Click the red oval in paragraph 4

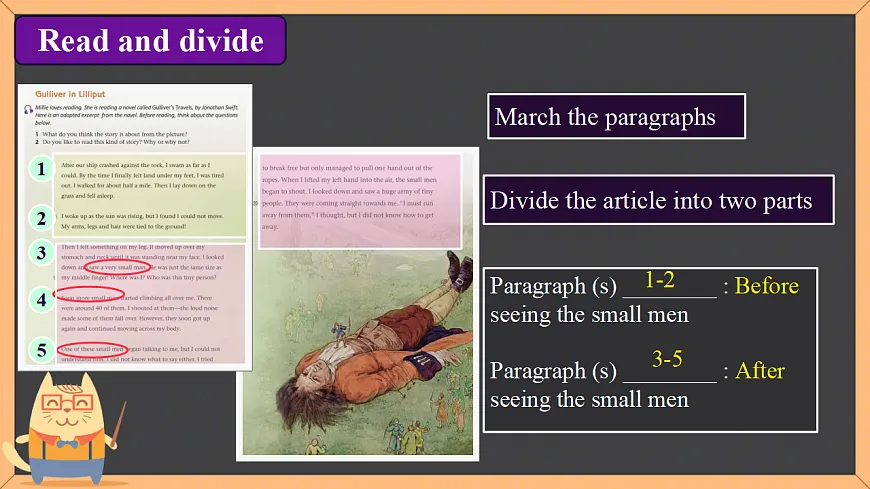(x=92, y=295)
